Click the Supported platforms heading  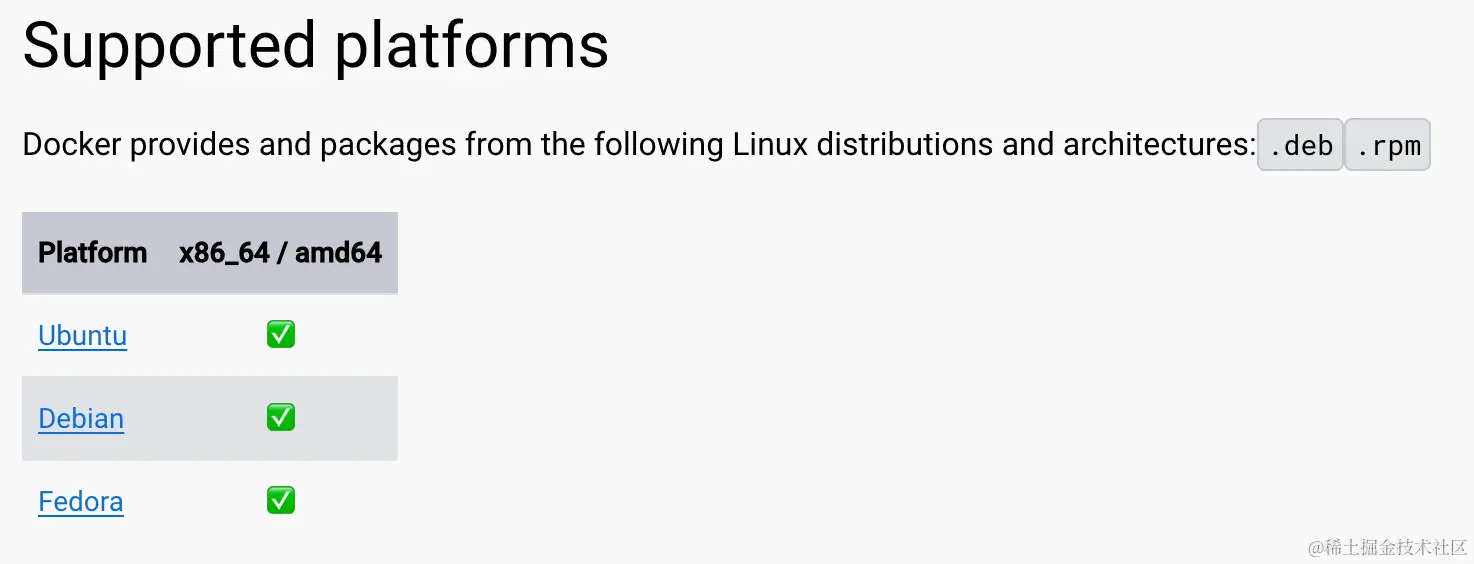click(315, 46)
